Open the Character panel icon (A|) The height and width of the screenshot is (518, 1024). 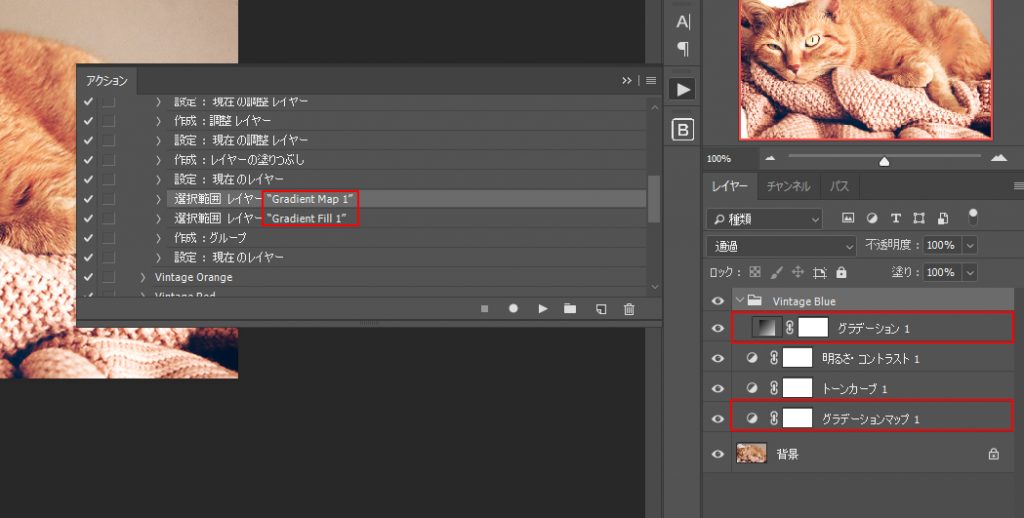682,22
